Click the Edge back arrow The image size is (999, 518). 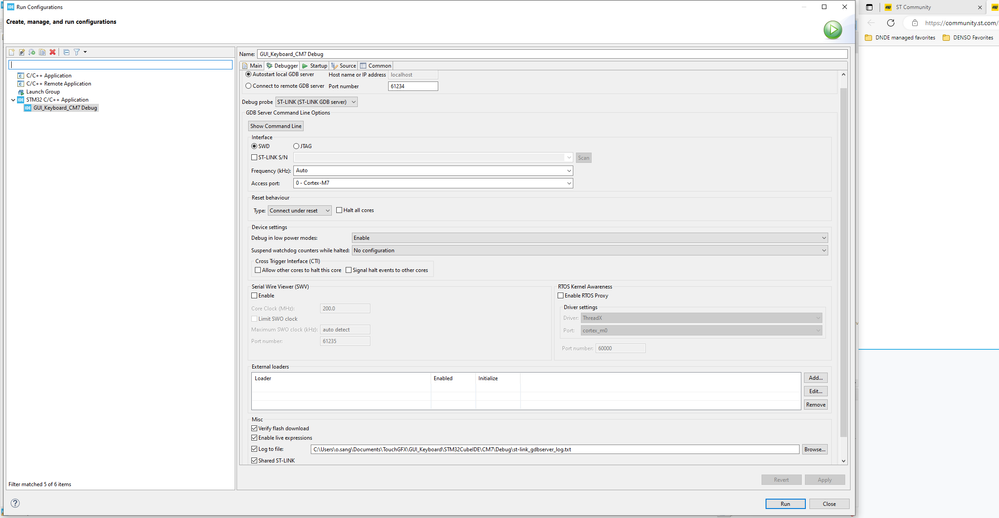click(871, 22)
